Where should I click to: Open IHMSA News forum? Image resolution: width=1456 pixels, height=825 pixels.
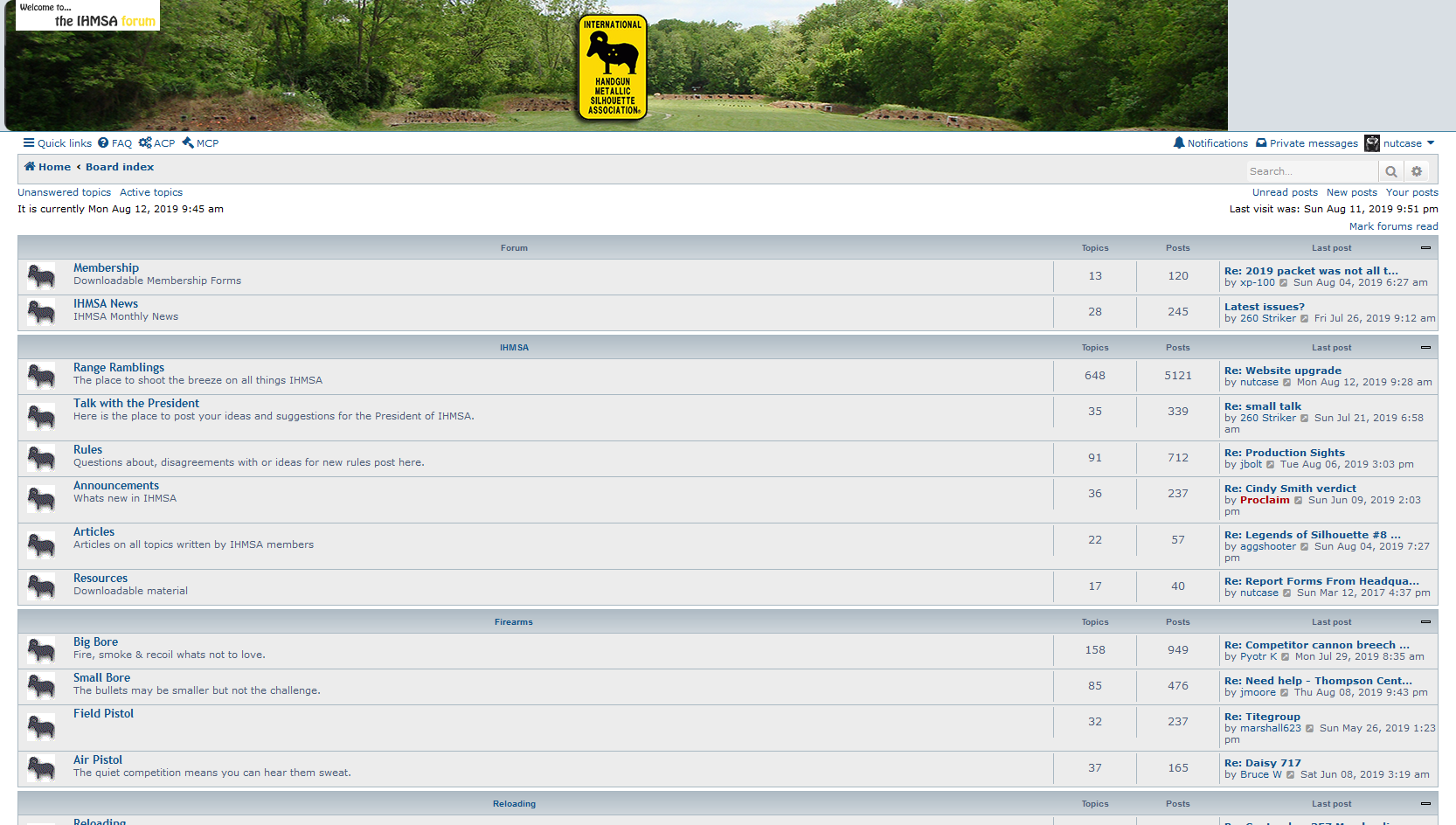click(x=106, y=304)
